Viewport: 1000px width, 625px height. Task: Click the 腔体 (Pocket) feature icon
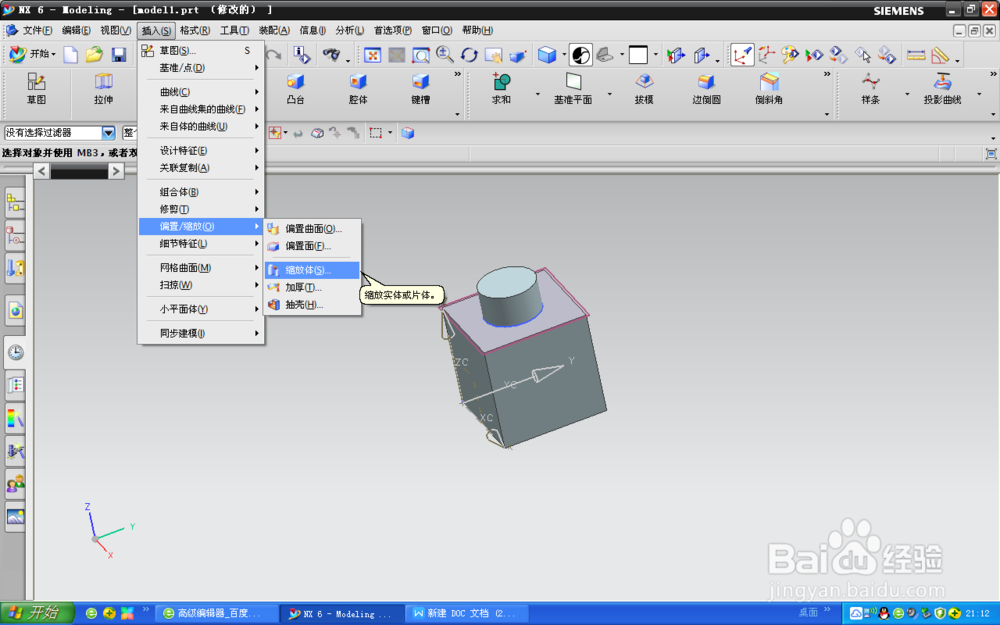(x=357, y=80)
